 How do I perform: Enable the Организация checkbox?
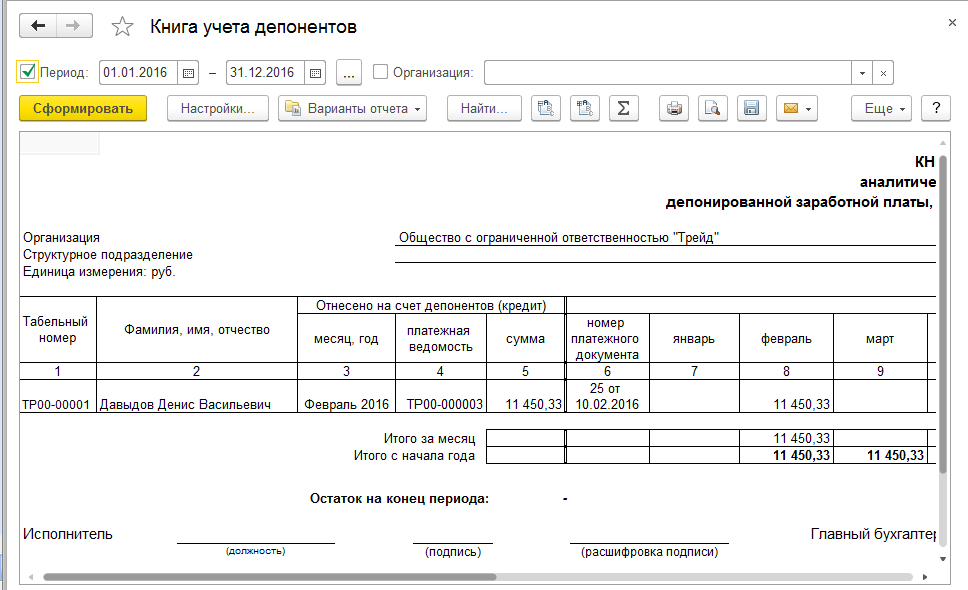pos(380,72)
